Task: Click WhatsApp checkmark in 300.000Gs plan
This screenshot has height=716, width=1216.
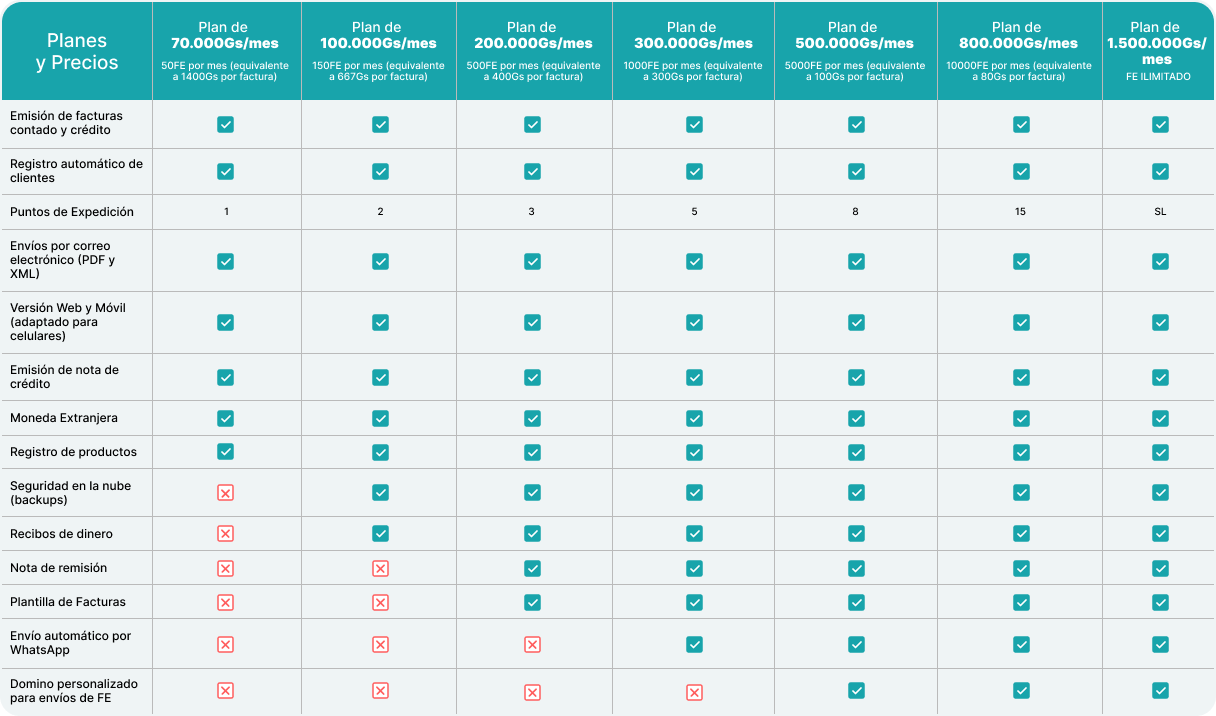Action: click(x=694, y=644)
